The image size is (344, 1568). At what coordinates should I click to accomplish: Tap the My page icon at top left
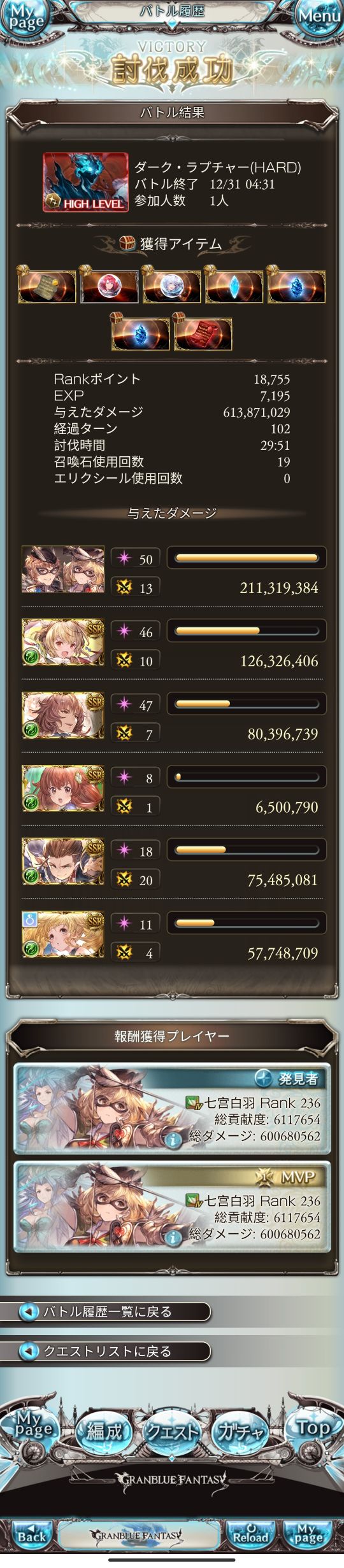coord(24,17)
